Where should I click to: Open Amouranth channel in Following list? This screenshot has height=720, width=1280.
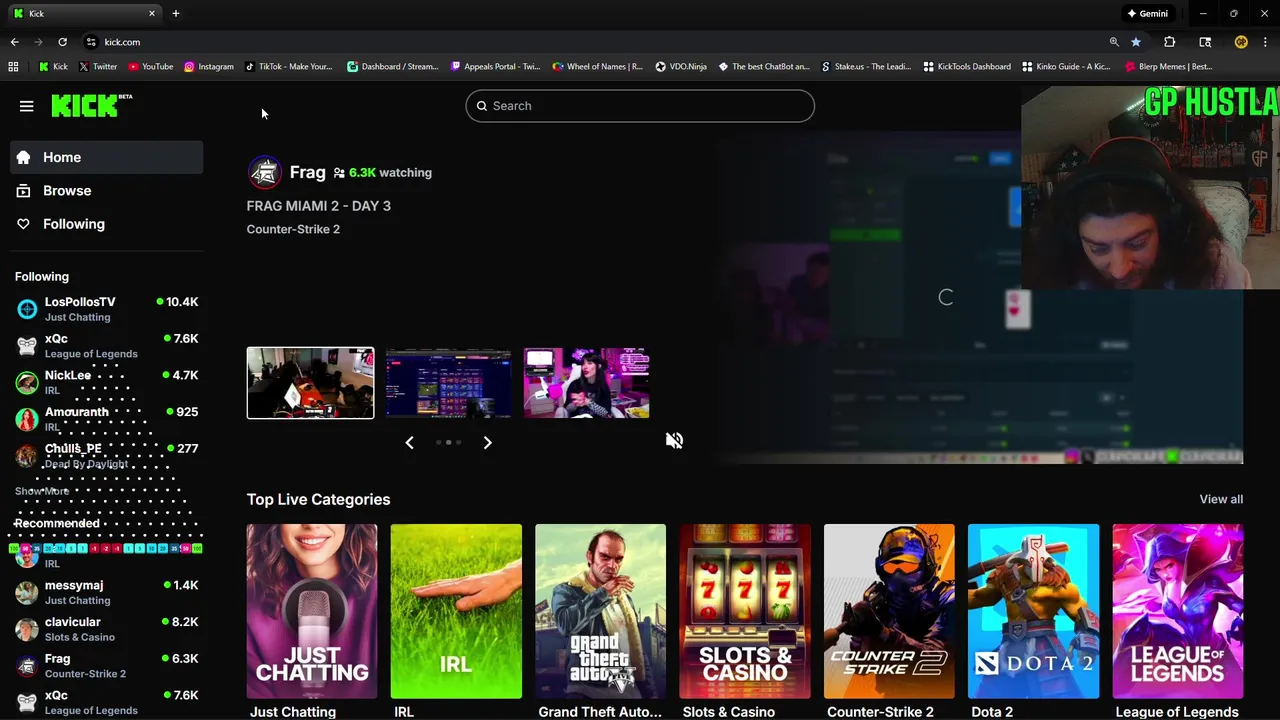tap(107, 419)
